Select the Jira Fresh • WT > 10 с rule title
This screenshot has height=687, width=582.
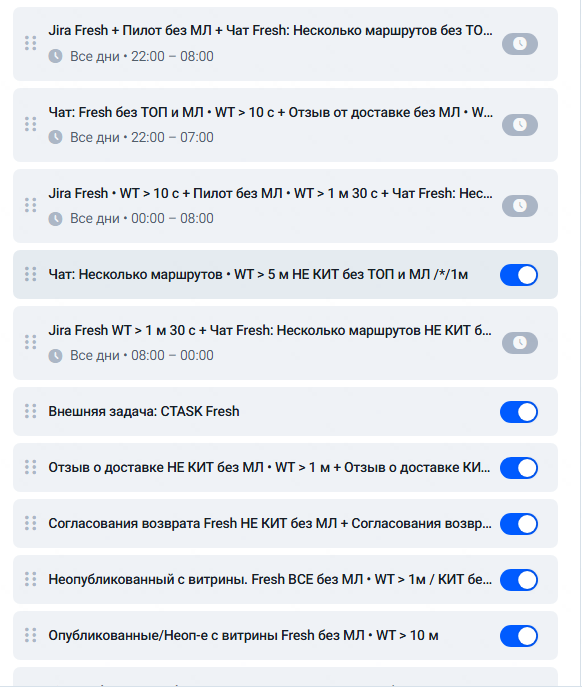(x=270, y=193)
